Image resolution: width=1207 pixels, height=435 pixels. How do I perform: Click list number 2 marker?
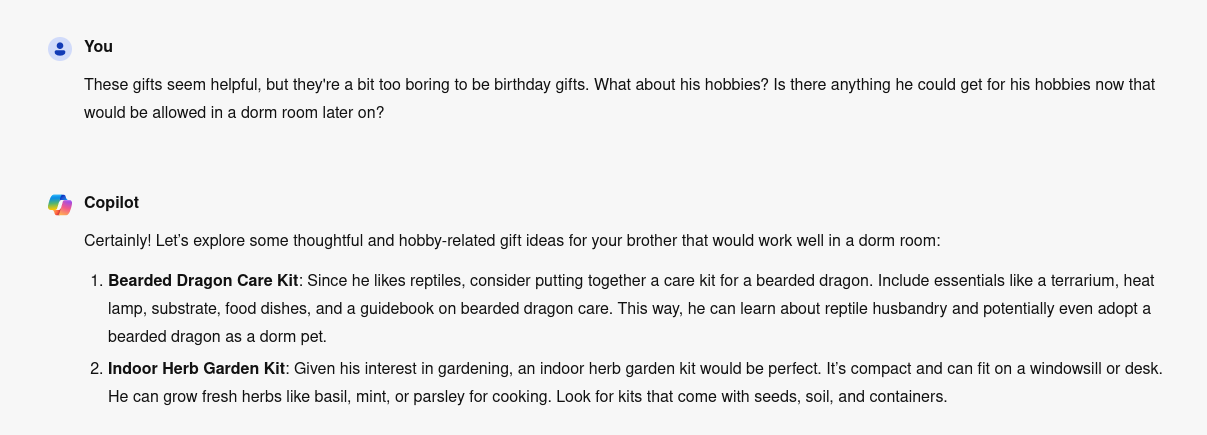coord(96,369)
